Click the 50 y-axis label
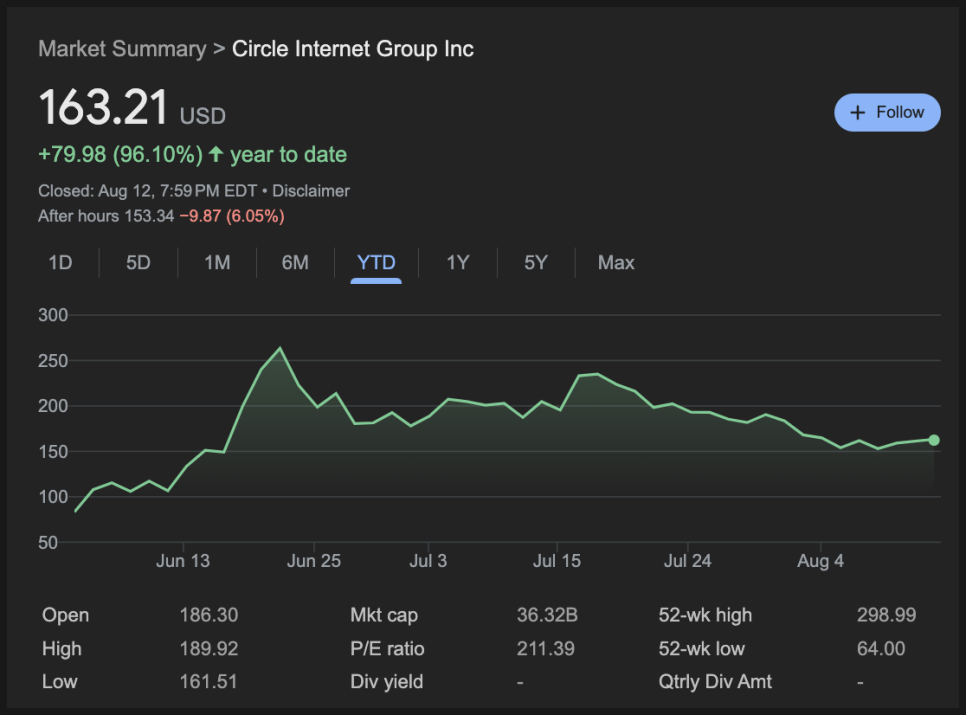The width and height of the screenshot is (966, 715). pos(48,543)
